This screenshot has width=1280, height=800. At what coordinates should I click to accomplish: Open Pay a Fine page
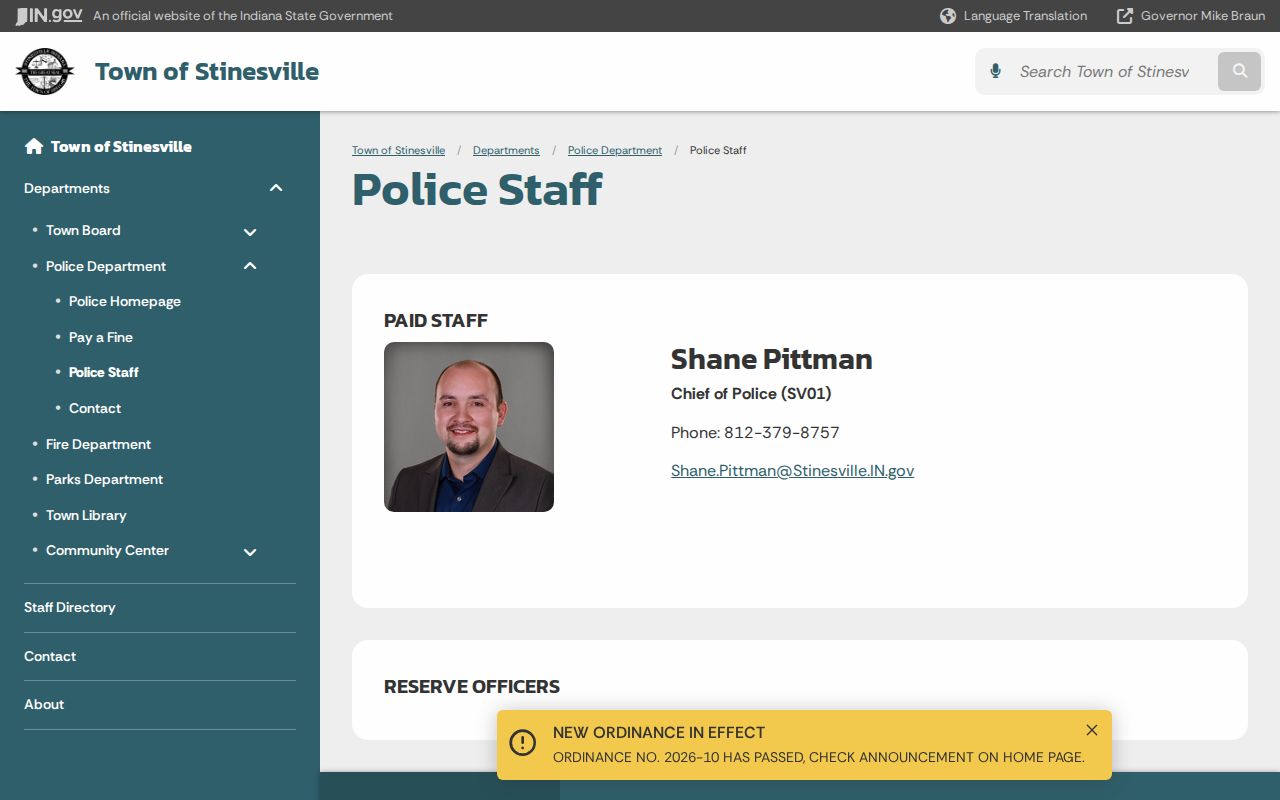(101, 337)
